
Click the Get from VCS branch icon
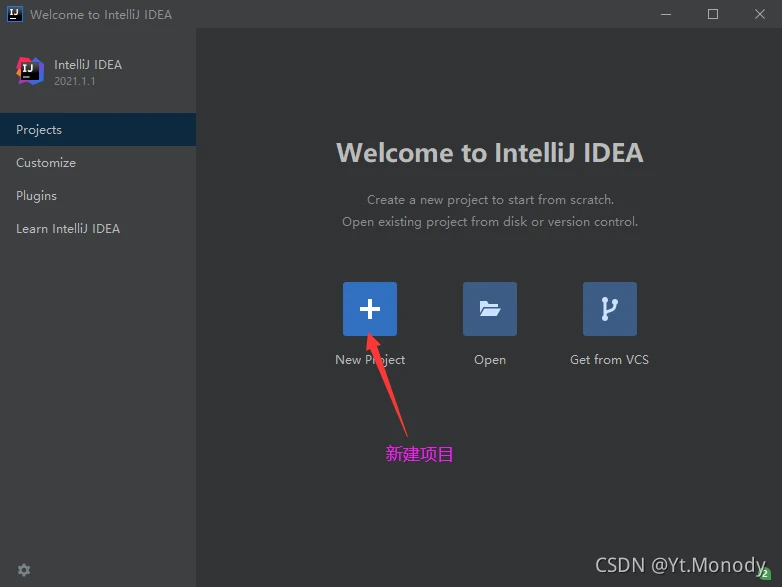(609, 309)
